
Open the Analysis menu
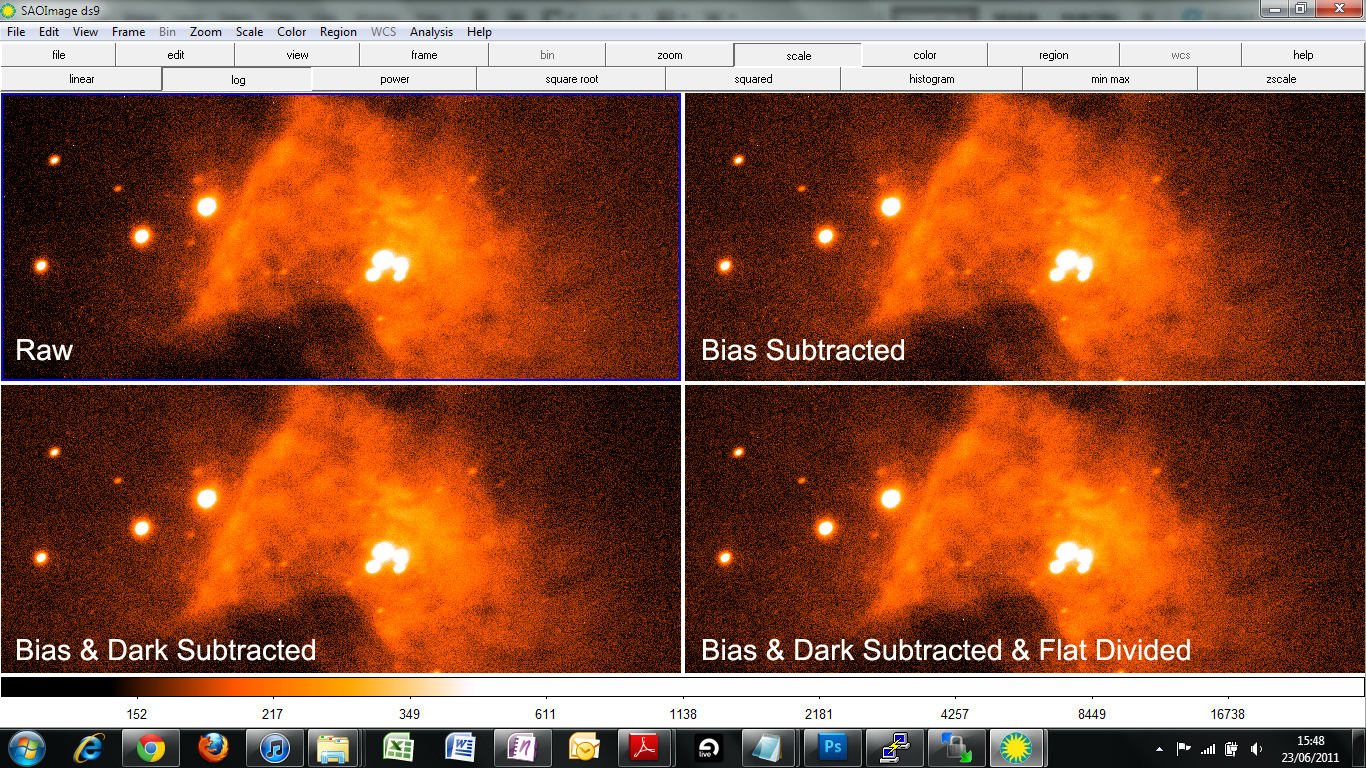431,32
